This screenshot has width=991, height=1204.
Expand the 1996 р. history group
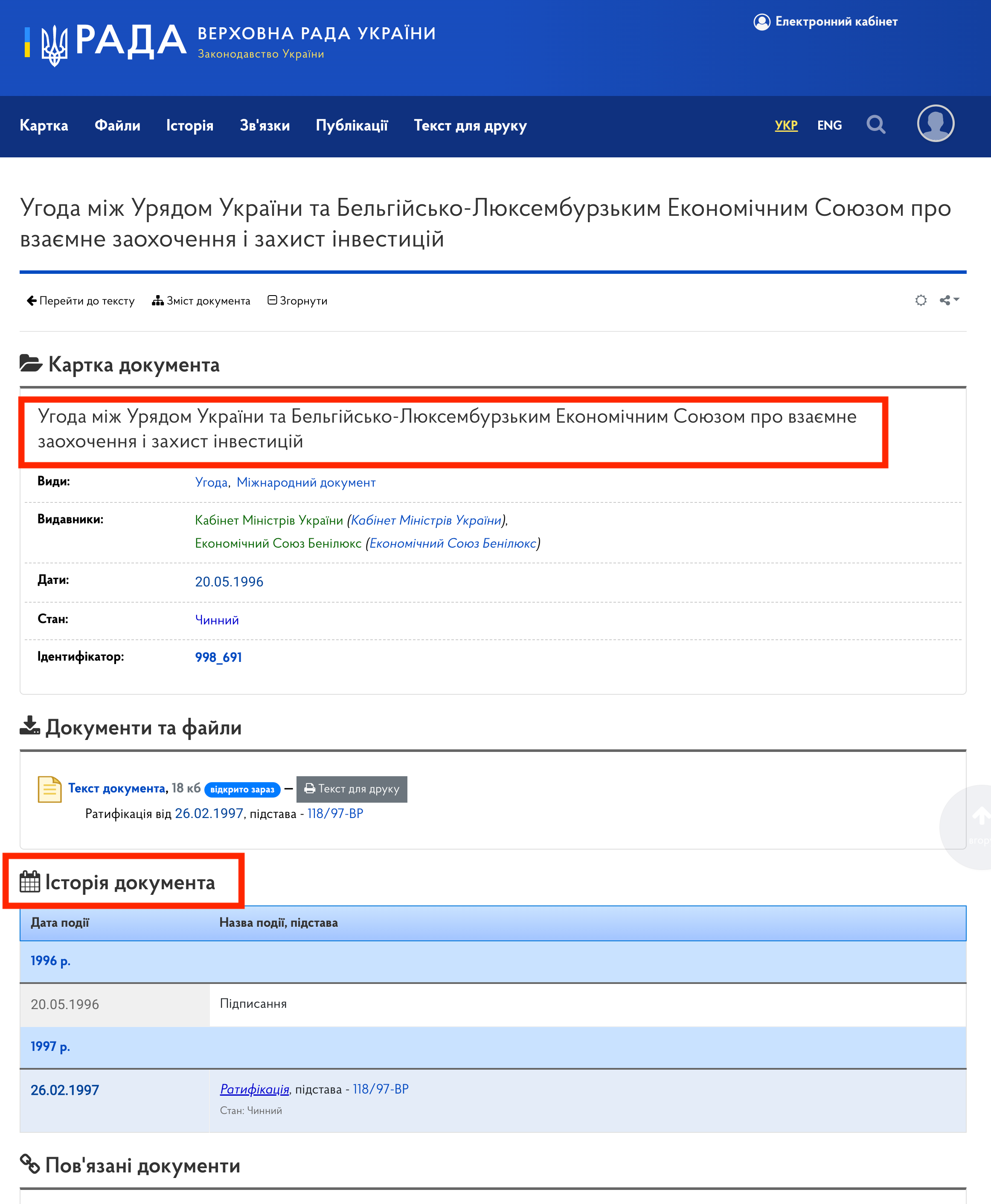click(50, 961)
